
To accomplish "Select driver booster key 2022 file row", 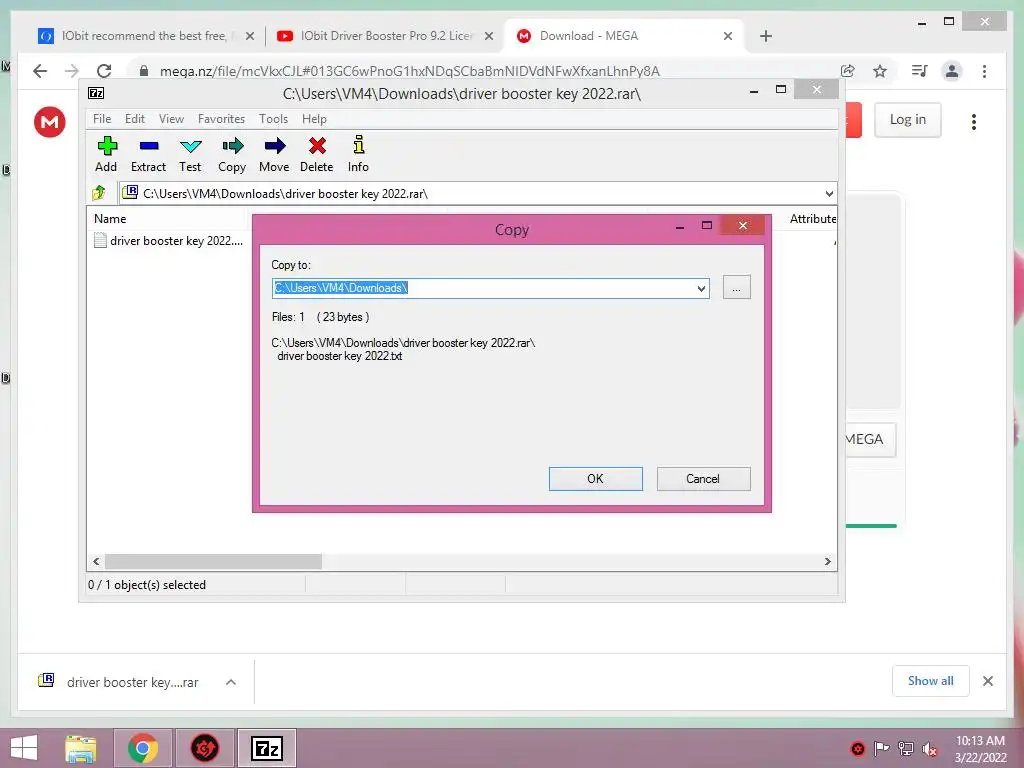I will pyautogui.click(x=169, y=240).
